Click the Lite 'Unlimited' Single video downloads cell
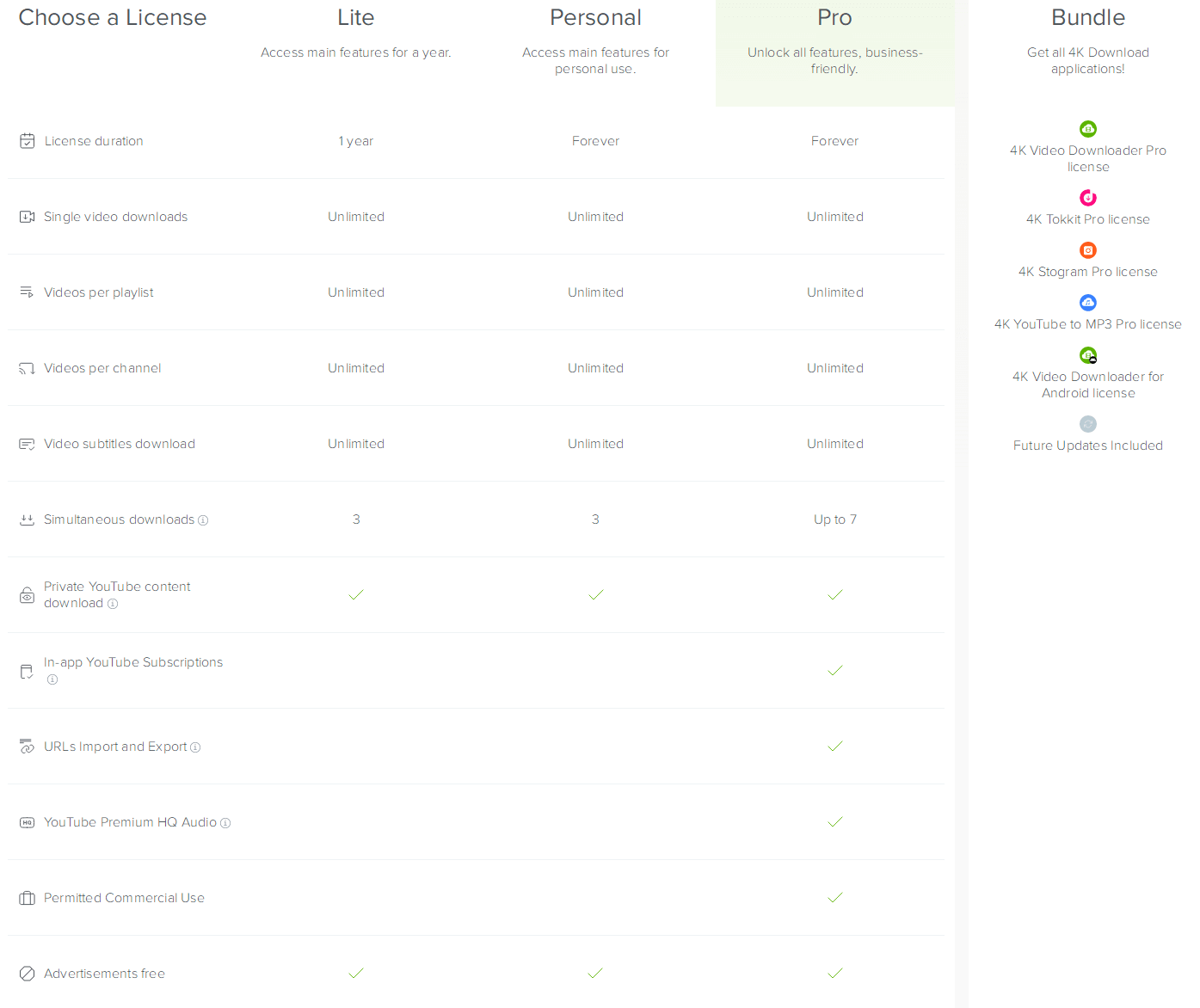 coord(356,217)
